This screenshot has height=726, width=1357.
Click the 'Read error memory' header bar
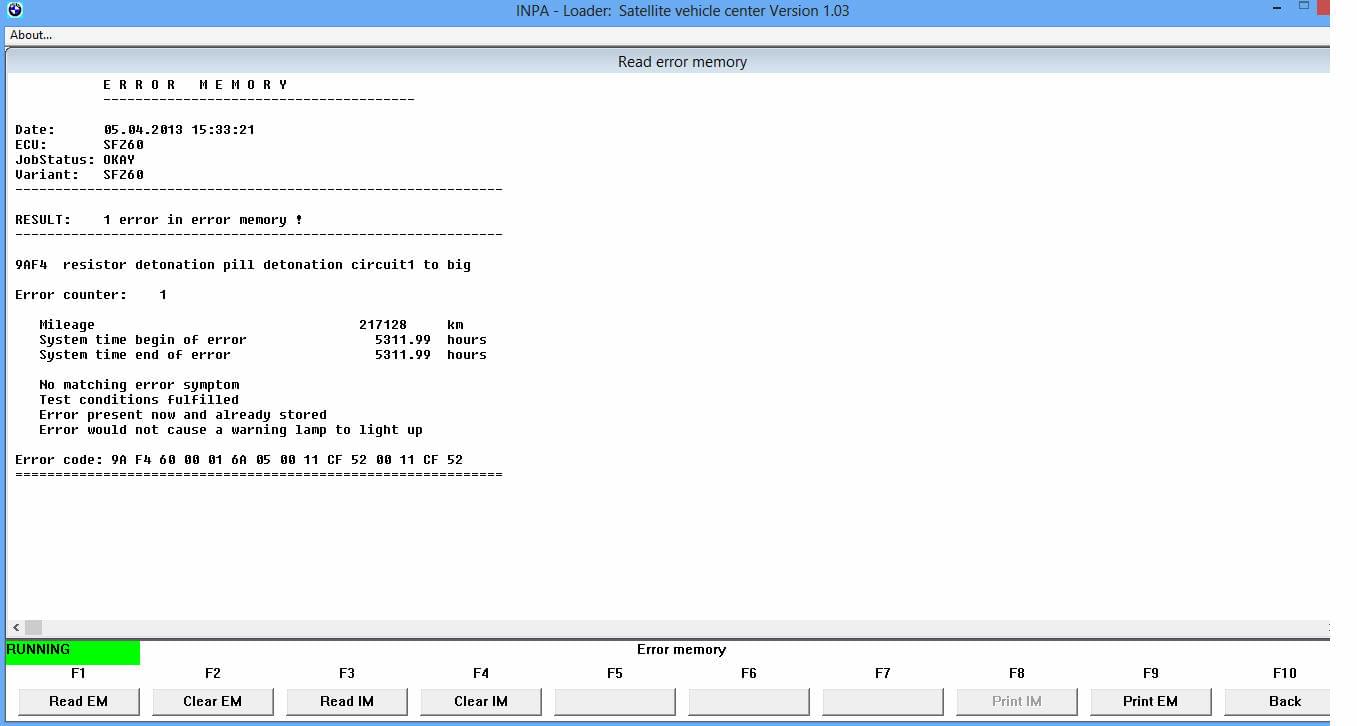coord(668,62)
